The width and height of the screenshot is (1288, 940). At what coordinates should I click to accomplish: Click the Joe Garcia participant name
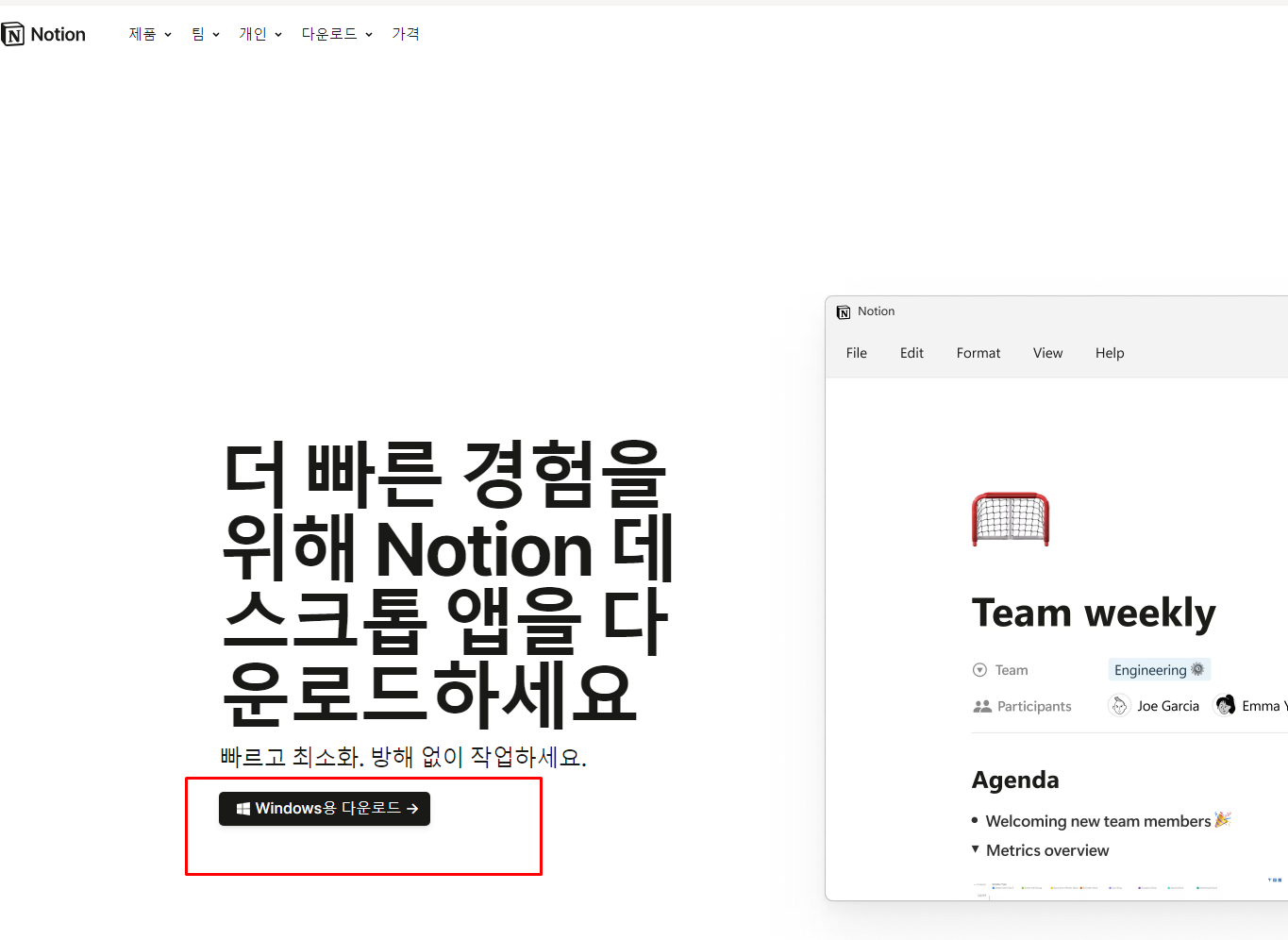(x=1168, y=706)
